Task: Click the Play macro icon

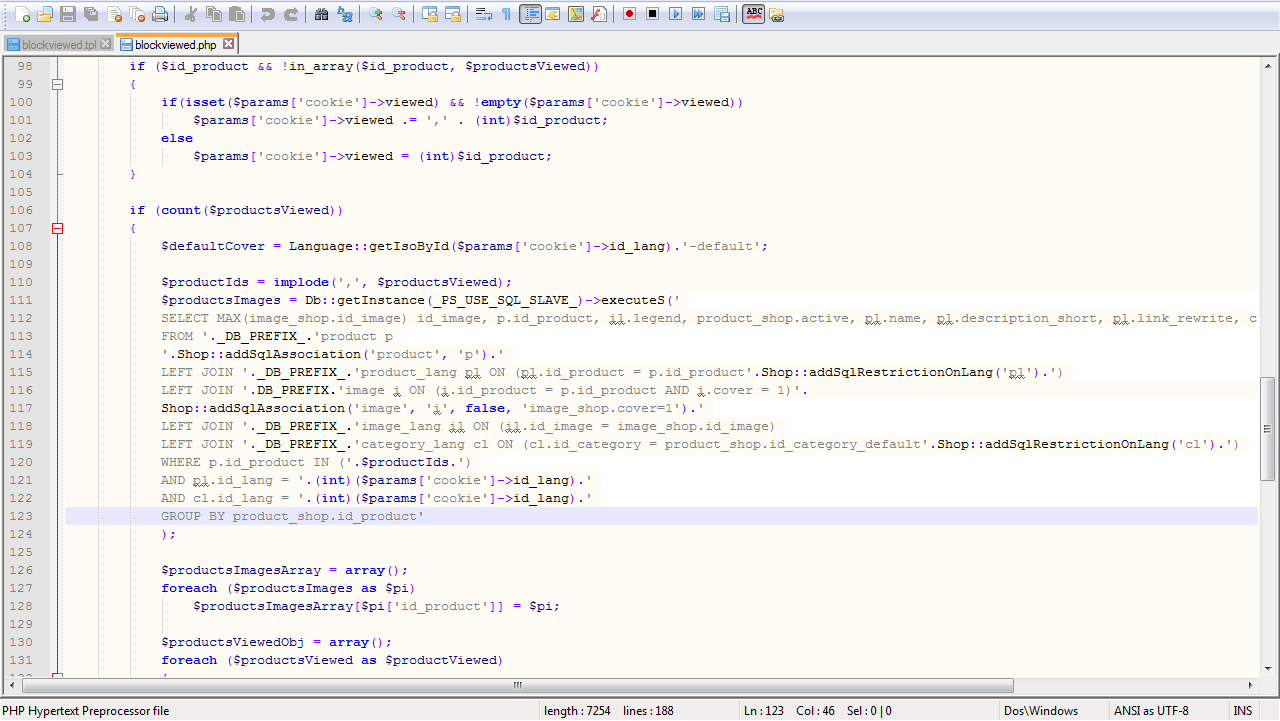Action: click(x=675, y=14)
